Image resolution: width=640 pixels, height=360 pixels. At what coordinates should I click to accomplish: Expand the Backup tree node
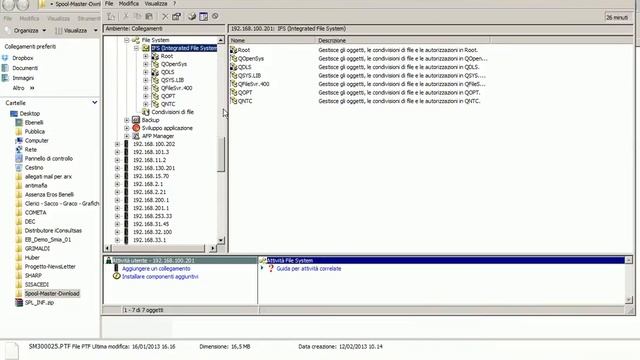127,120
